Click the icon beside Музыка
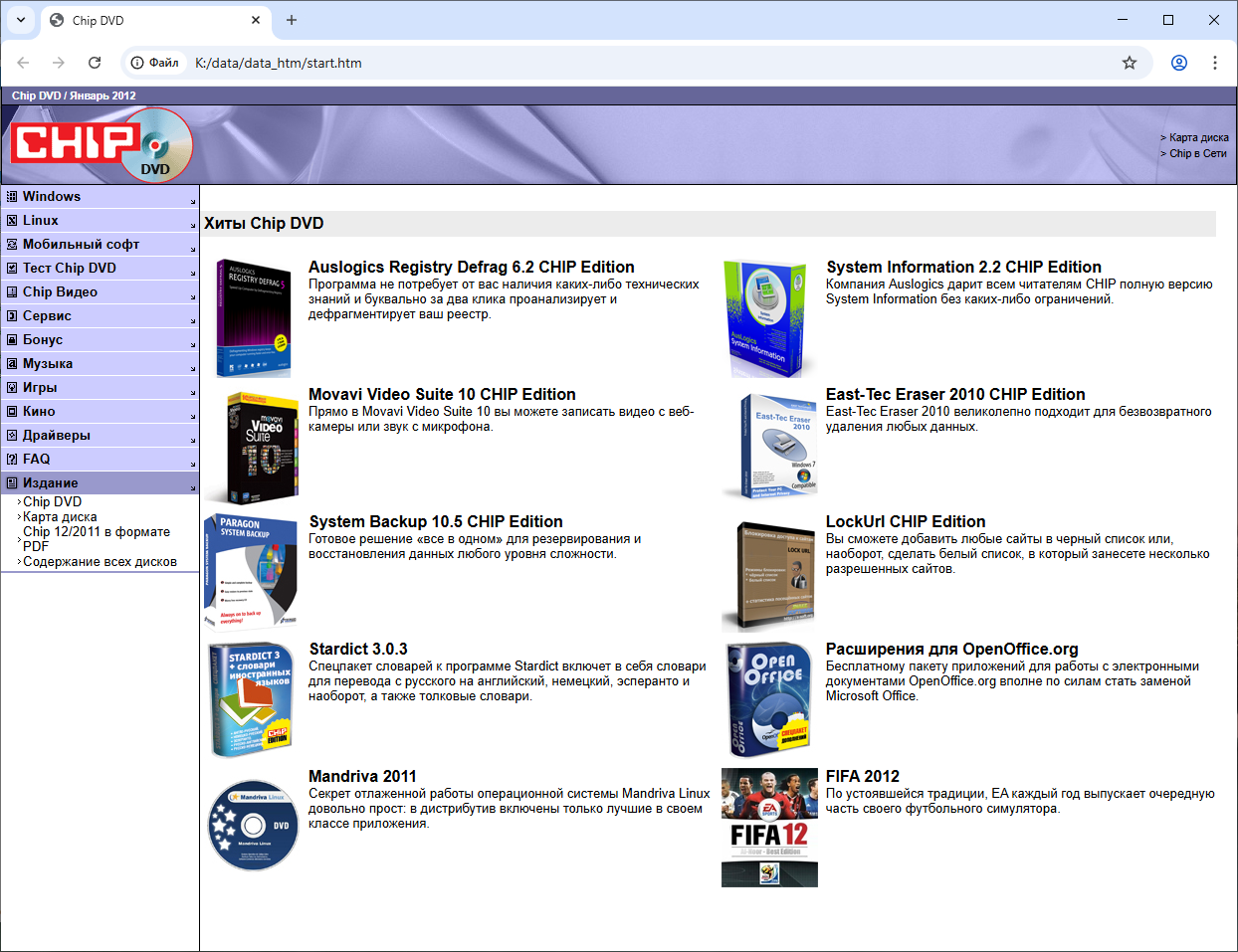The height and width of the screenshot is (952, 1238). click(12, 364)
